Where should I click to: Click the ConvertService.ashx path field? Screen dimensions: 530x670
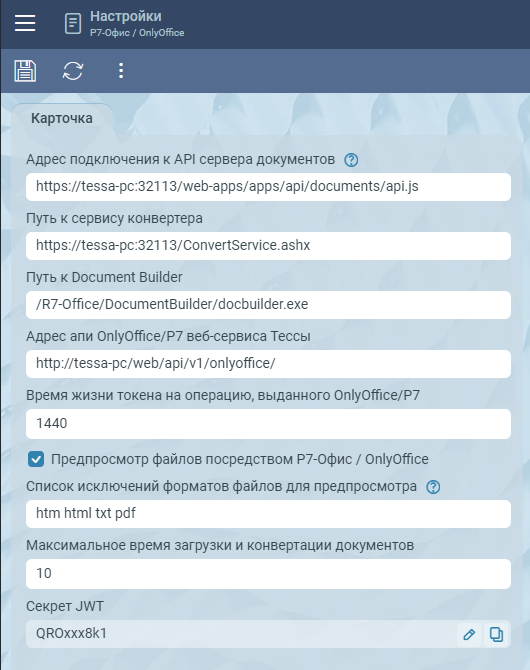(x=268, y=246)
